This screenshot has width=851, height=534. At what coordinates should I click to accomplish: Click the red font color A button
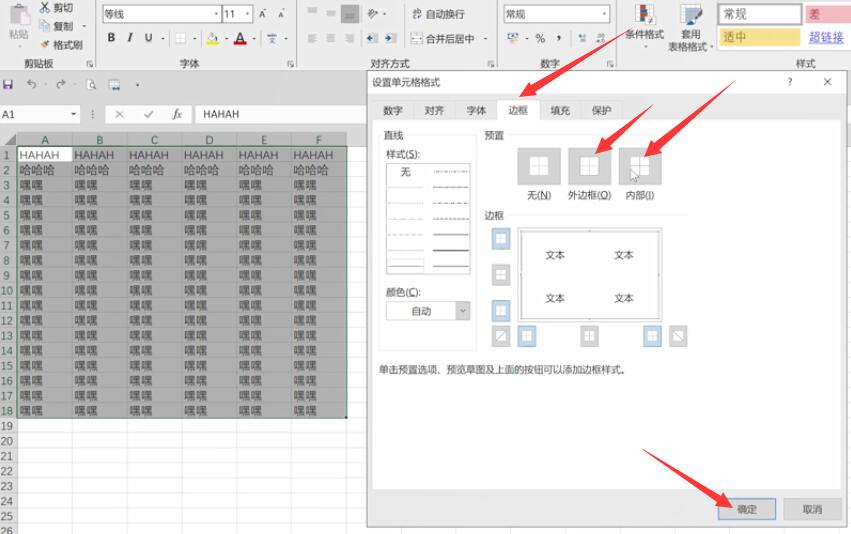click(240, 38)
